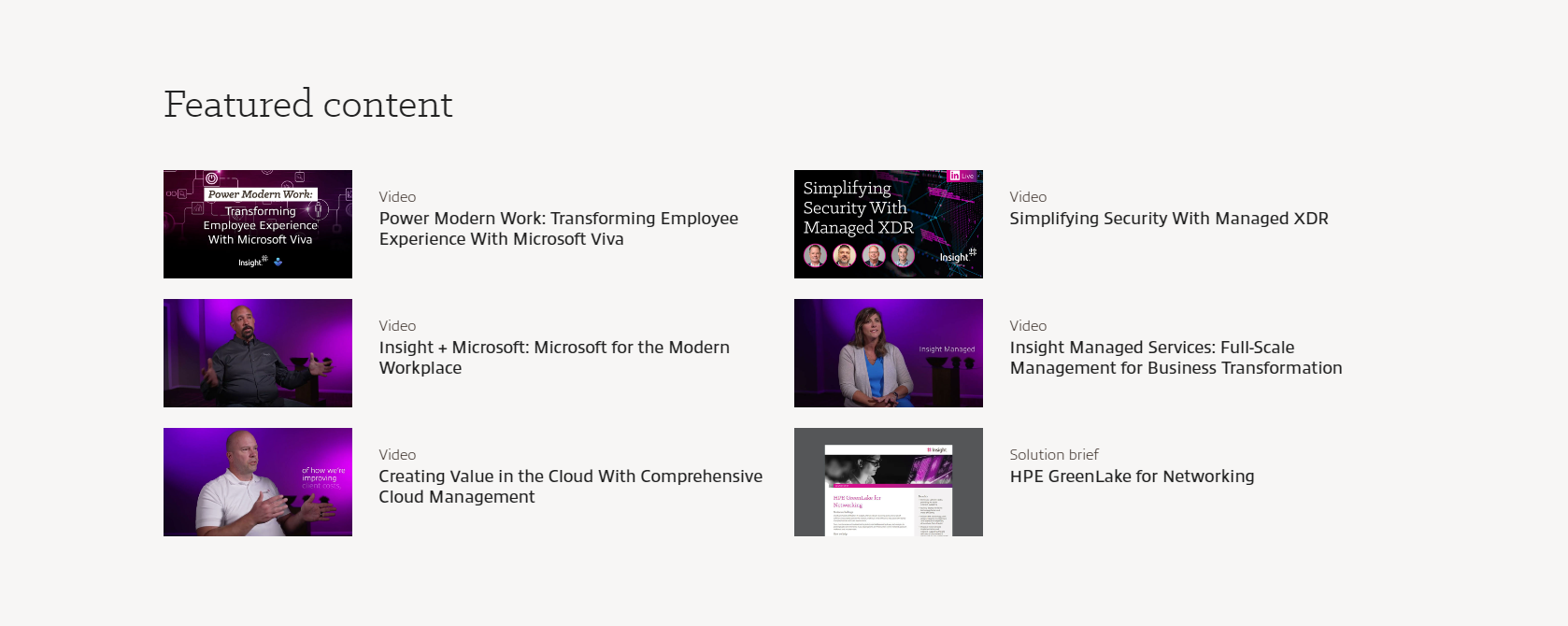Click 'HPE GreenLake for Networking' title link
Image resolution: width=1568 pixels, height=626 pixels.
click(1132, 477)
